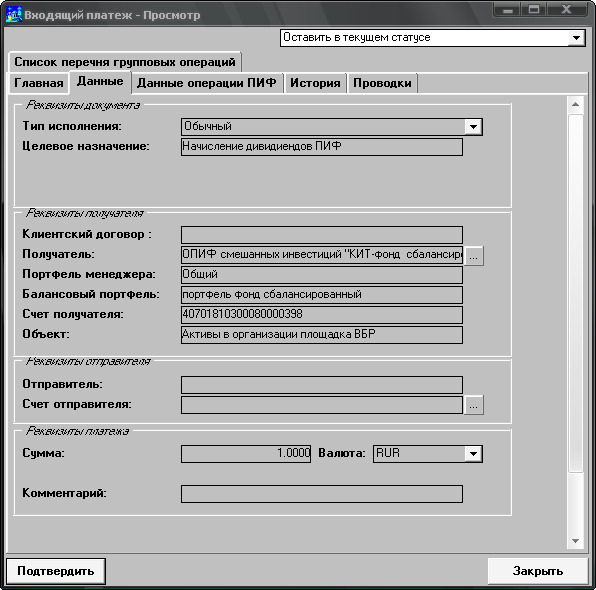Minimize the Входящий платеж window
Image resolution: width=596 pixels, height=590 pixels.
(x=507, y=10)
